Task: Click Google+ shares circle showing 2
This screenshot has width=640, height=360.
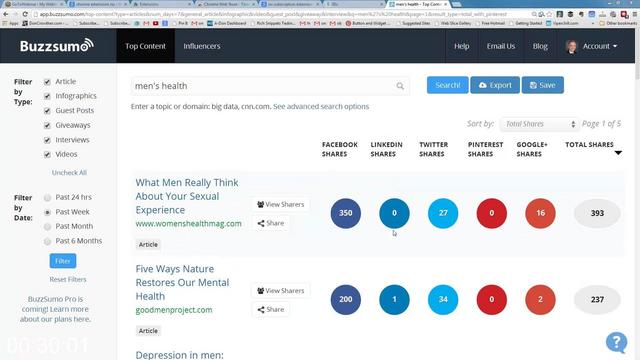Action: pos(540,300)
